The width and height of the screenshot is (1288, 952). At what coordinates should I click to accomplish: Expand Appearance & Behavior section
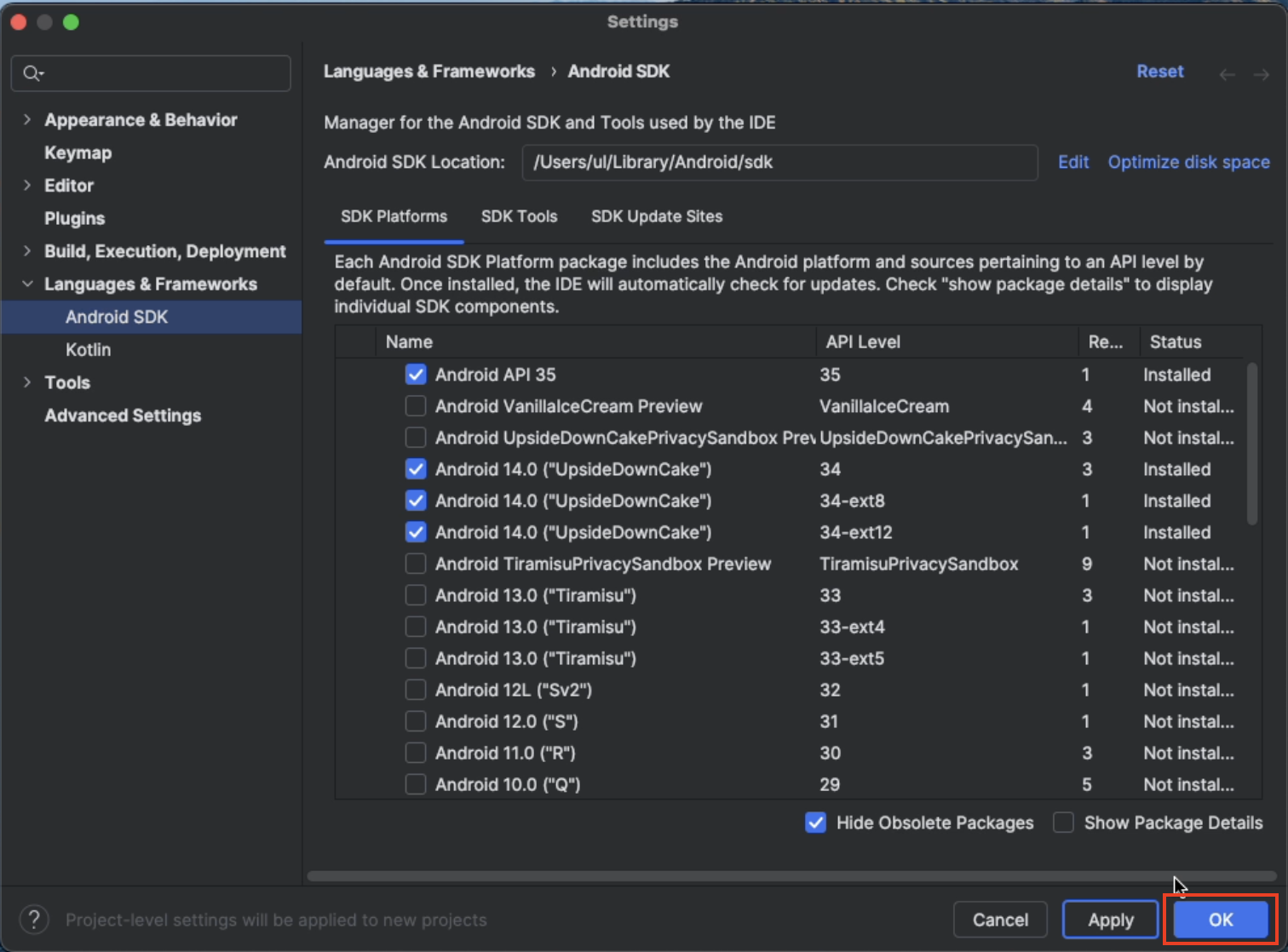pos(27,120)
